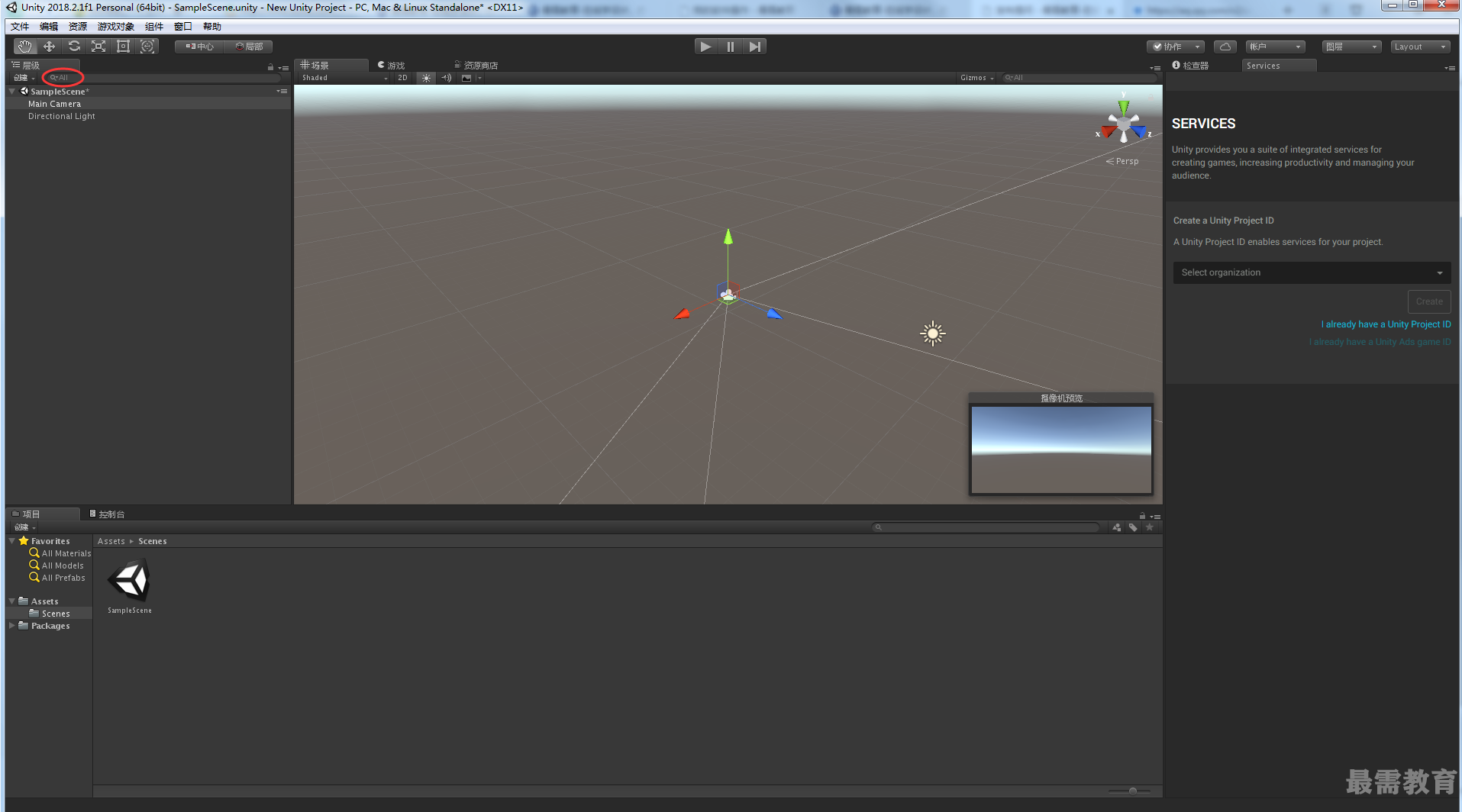1462x812 pixels.
Task: Click the red X axis gizmo cone
Action: 1109,131
